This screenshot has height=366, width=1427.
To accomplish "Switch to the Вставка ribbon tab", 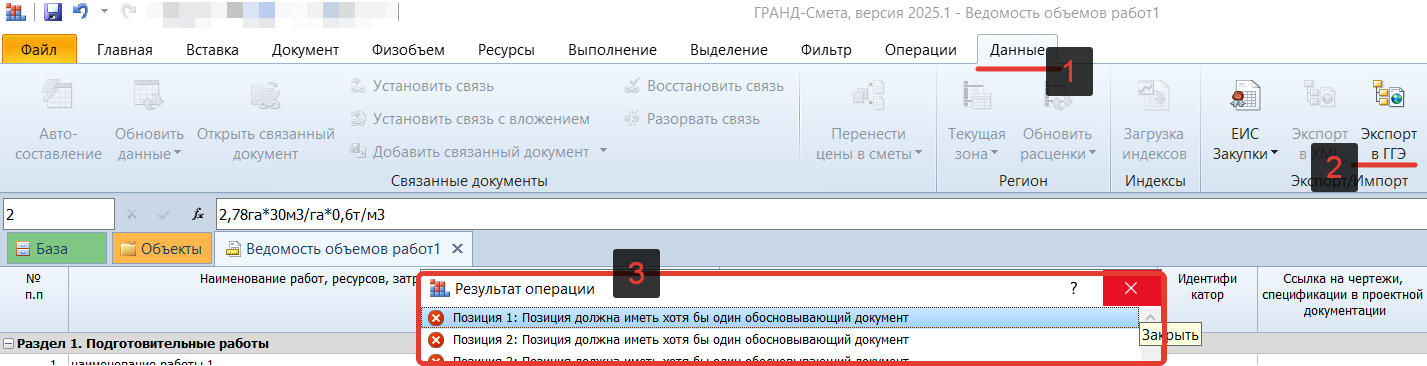I will pos(212,50).
